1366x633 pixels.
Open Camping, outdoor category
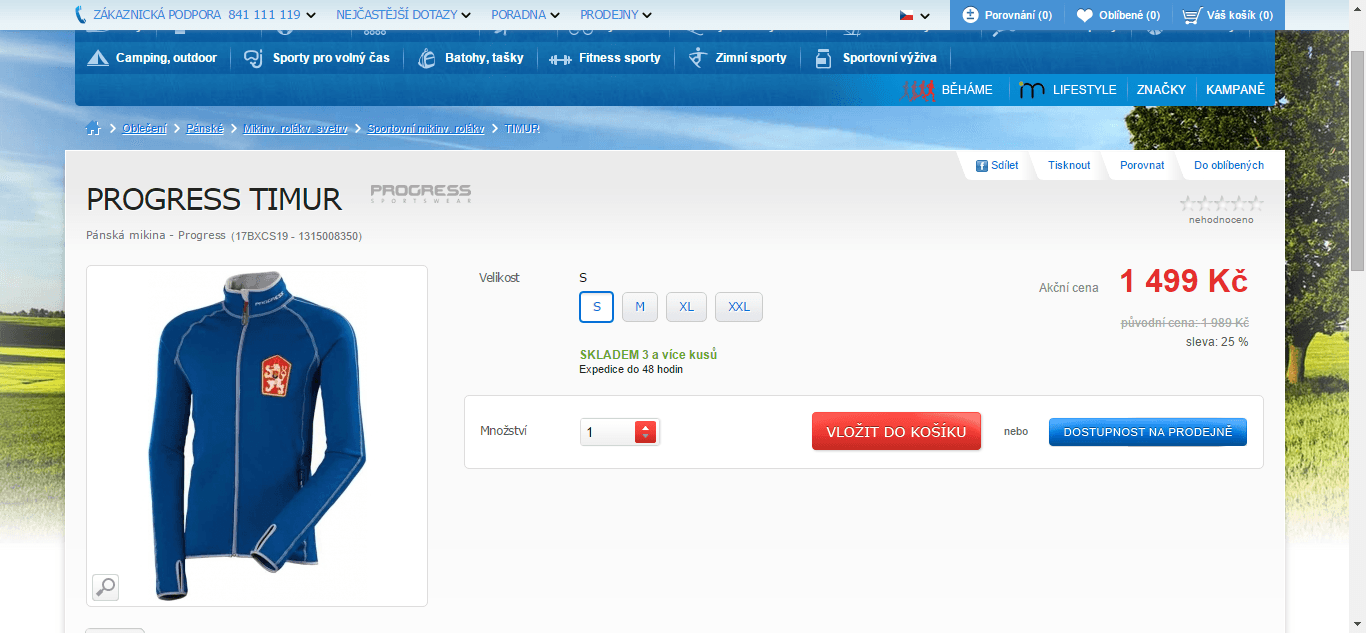click(166, 58)
